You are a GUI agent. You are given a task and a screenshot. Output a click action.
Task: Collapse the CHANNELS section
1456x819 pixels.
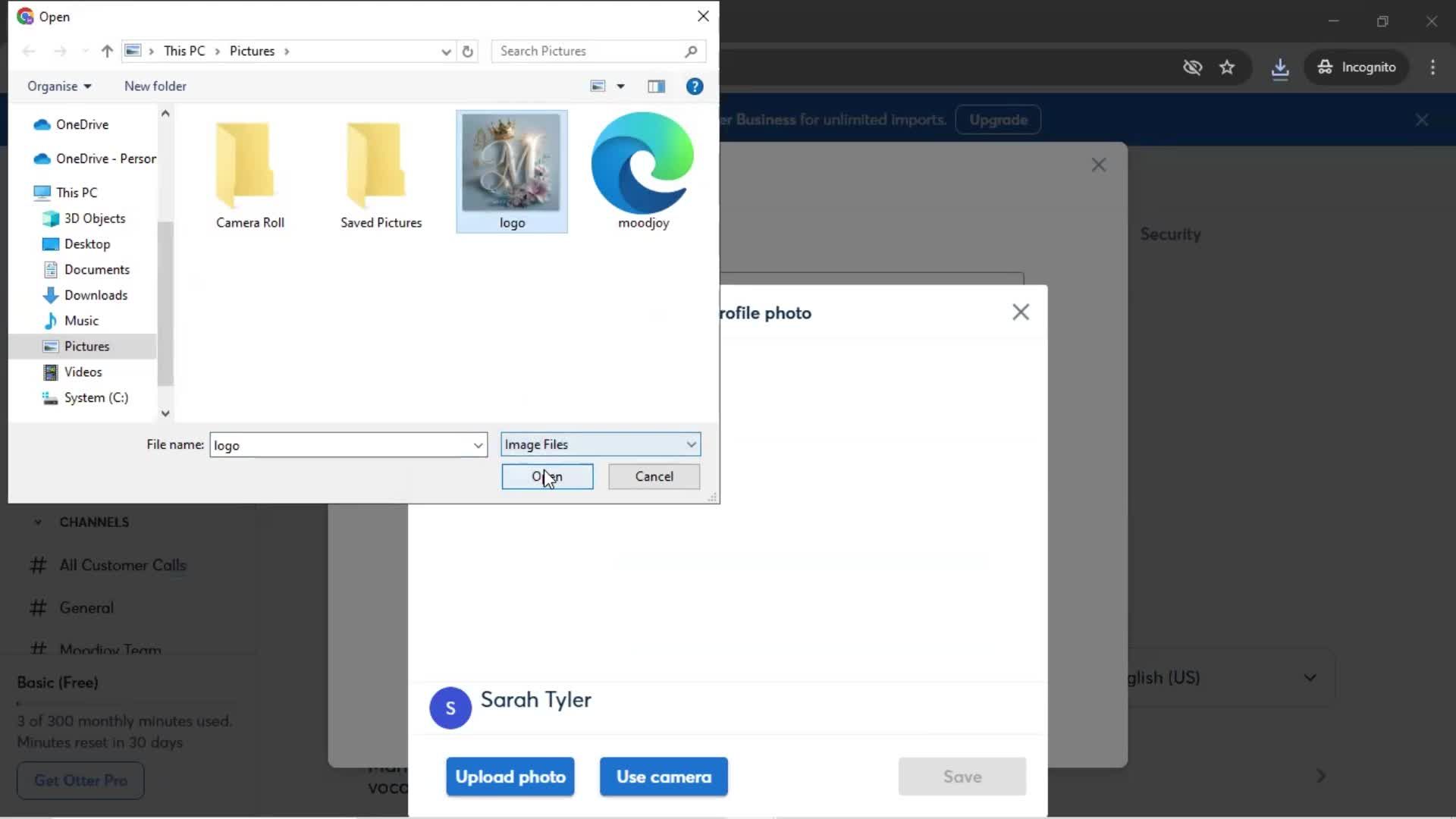click(x=38, y=522)
